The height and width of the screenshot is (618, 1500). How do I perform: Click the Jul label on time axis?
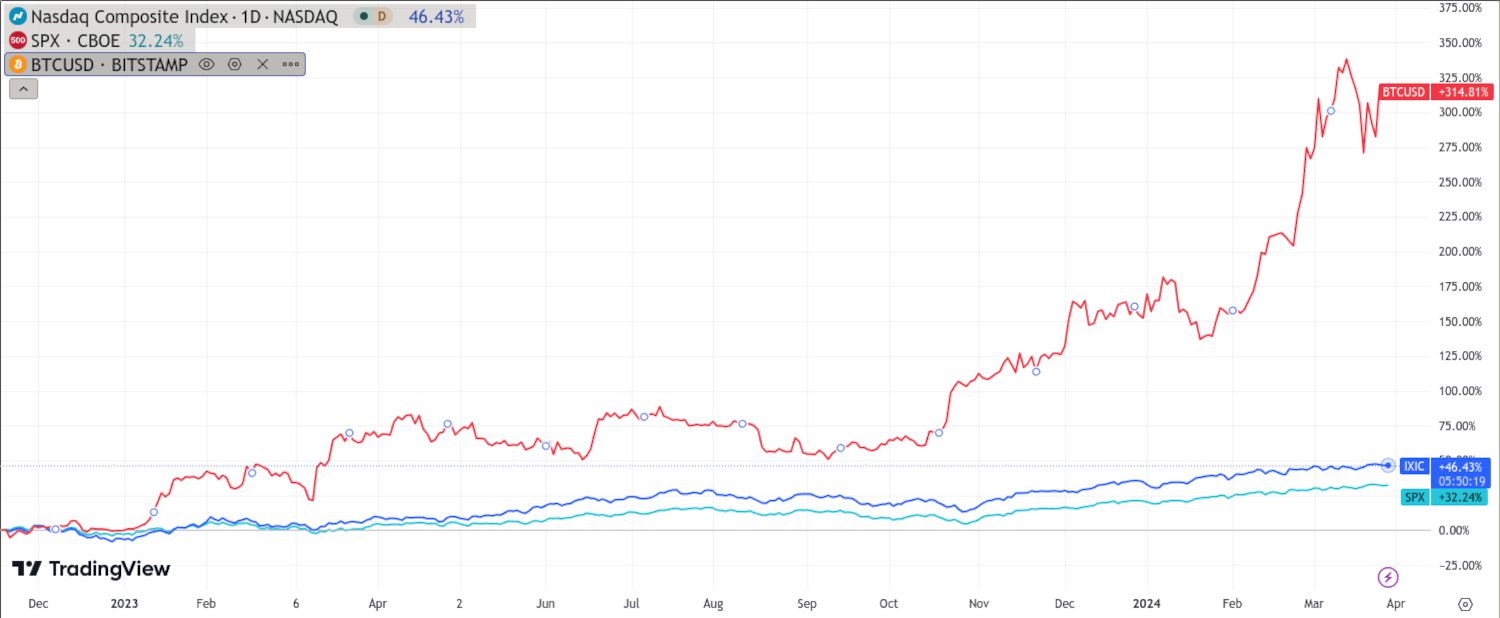632,604
